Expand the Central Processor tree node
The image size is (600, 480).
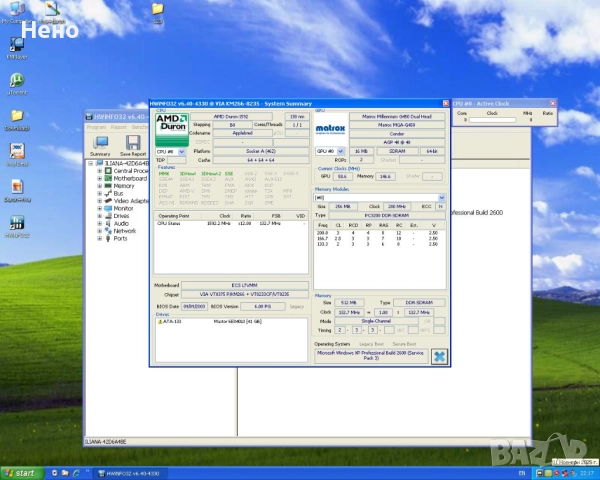click(99, 171)
